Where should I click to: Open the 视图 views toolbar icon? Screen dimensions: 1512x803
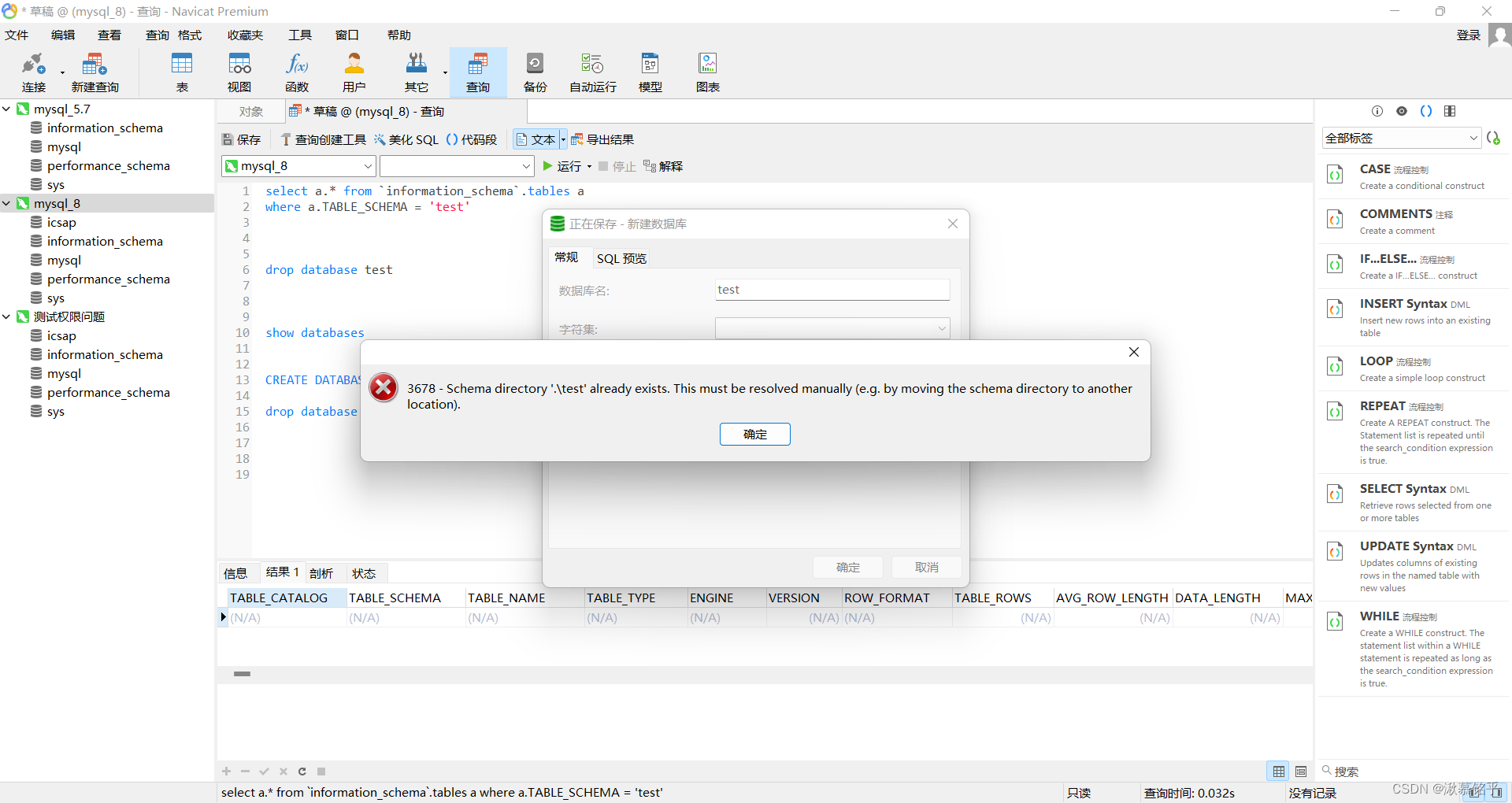239,72
